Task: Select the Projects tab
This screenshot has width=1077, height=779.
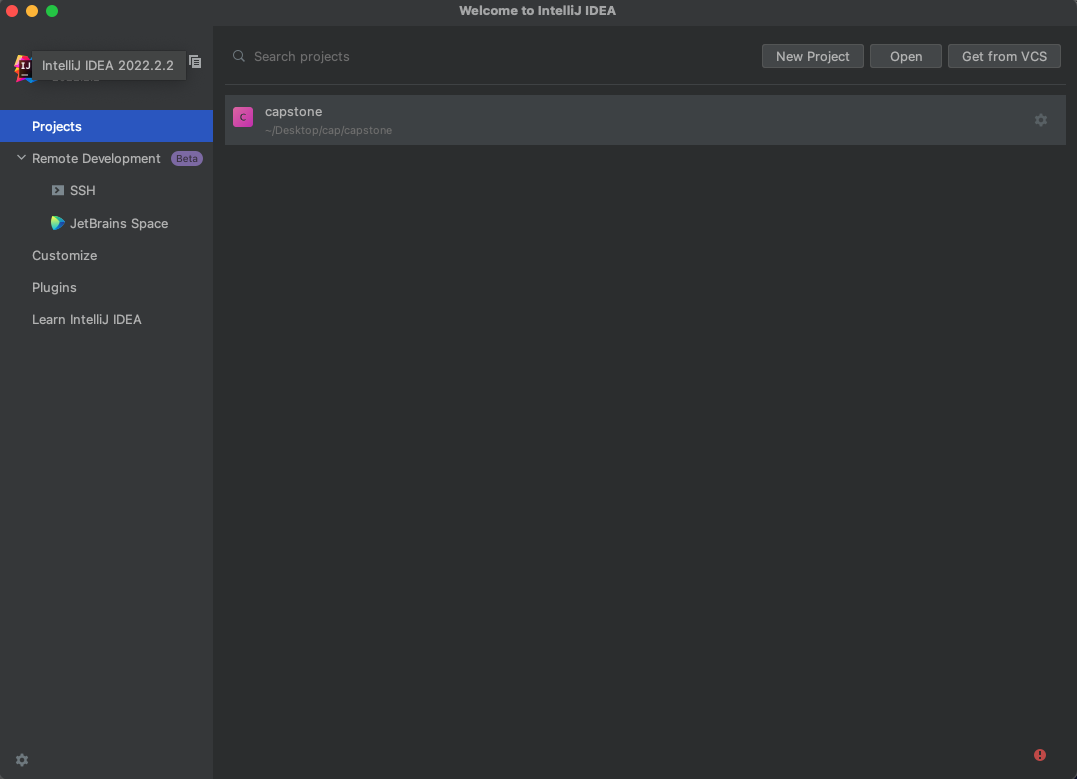Action: pos(106,126)
